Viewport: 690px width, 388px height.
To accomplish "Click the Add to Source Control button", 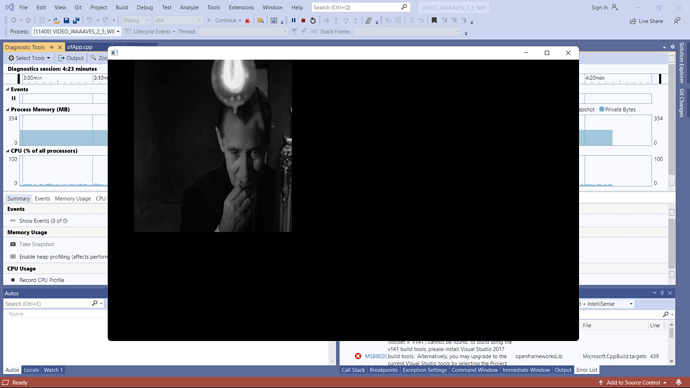I will 633,382.
